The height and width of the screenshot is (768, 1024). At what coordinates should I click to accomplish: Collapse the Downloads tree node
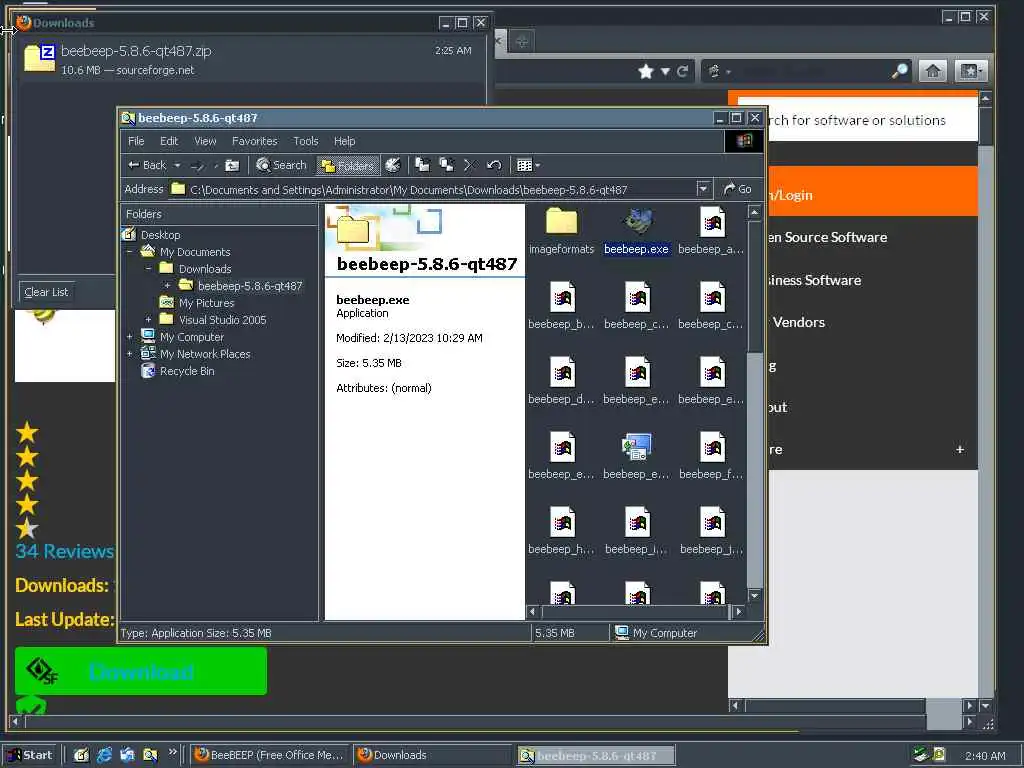click(x=148, y=268)
